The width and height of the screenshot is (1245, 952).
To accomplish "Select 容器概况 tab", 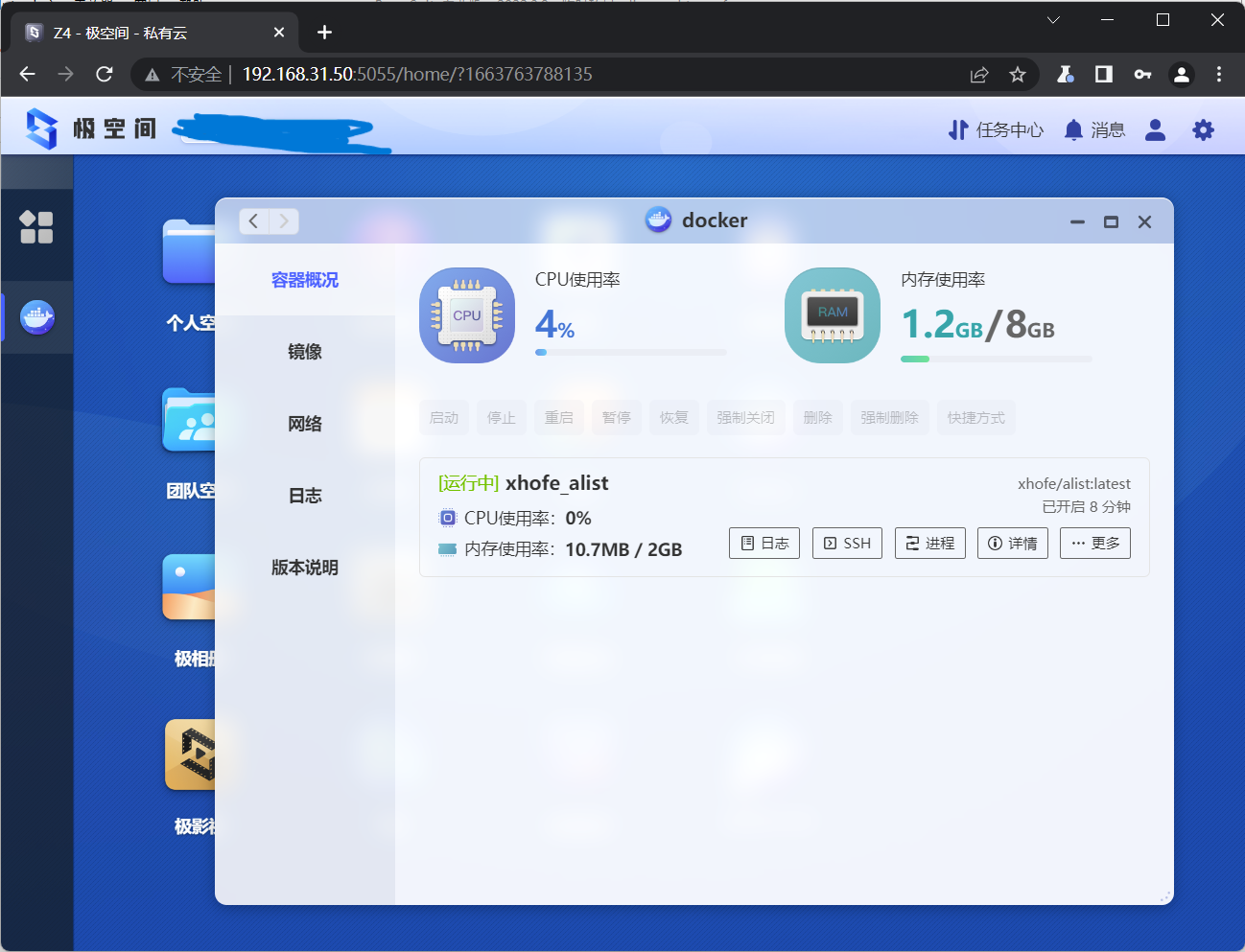I will coord(305,280).
